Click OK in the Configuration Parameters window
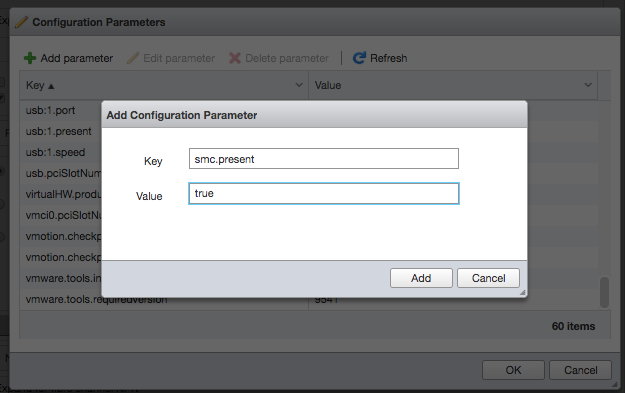The height and width of the screenshot is (393, 625). pos(513,370)
